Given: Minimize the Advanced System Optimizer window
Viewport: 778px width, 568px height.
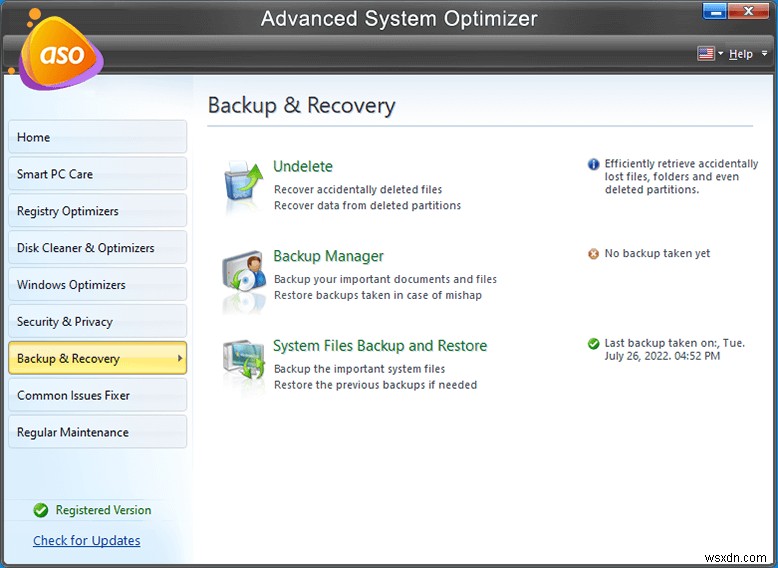Looking at the screenshot, I should point(715,11).
